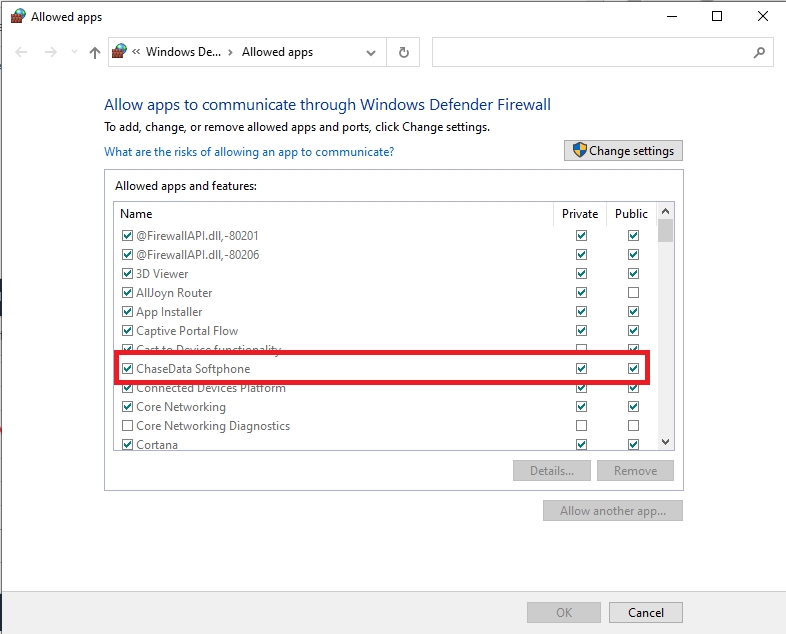
Task: Click the Allow another app... button
Action: (x=613, y=511)
